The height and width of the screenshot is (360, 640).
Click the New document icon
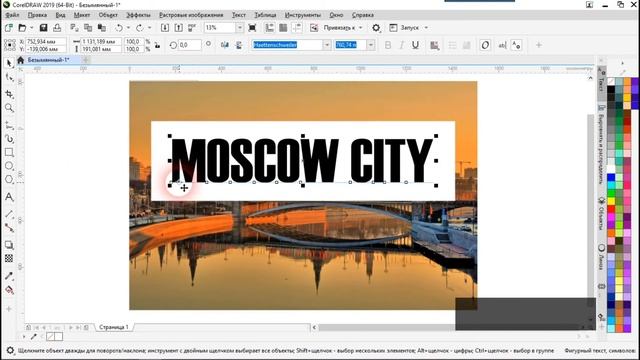9,28
